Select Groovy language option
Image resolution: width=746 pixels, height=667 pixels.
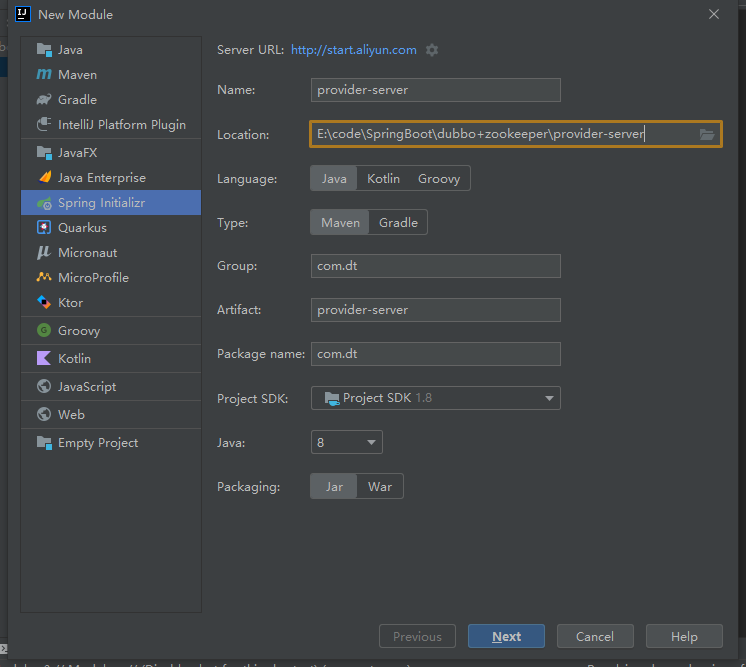pos(439,178)
